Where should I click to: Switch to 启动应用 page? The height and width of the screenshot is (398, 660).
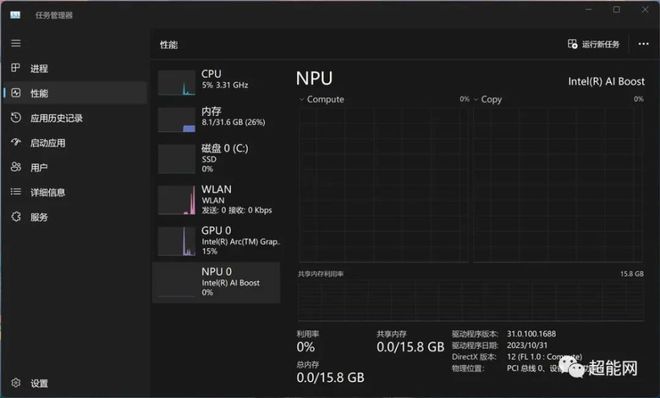click(x=48, y=143)
